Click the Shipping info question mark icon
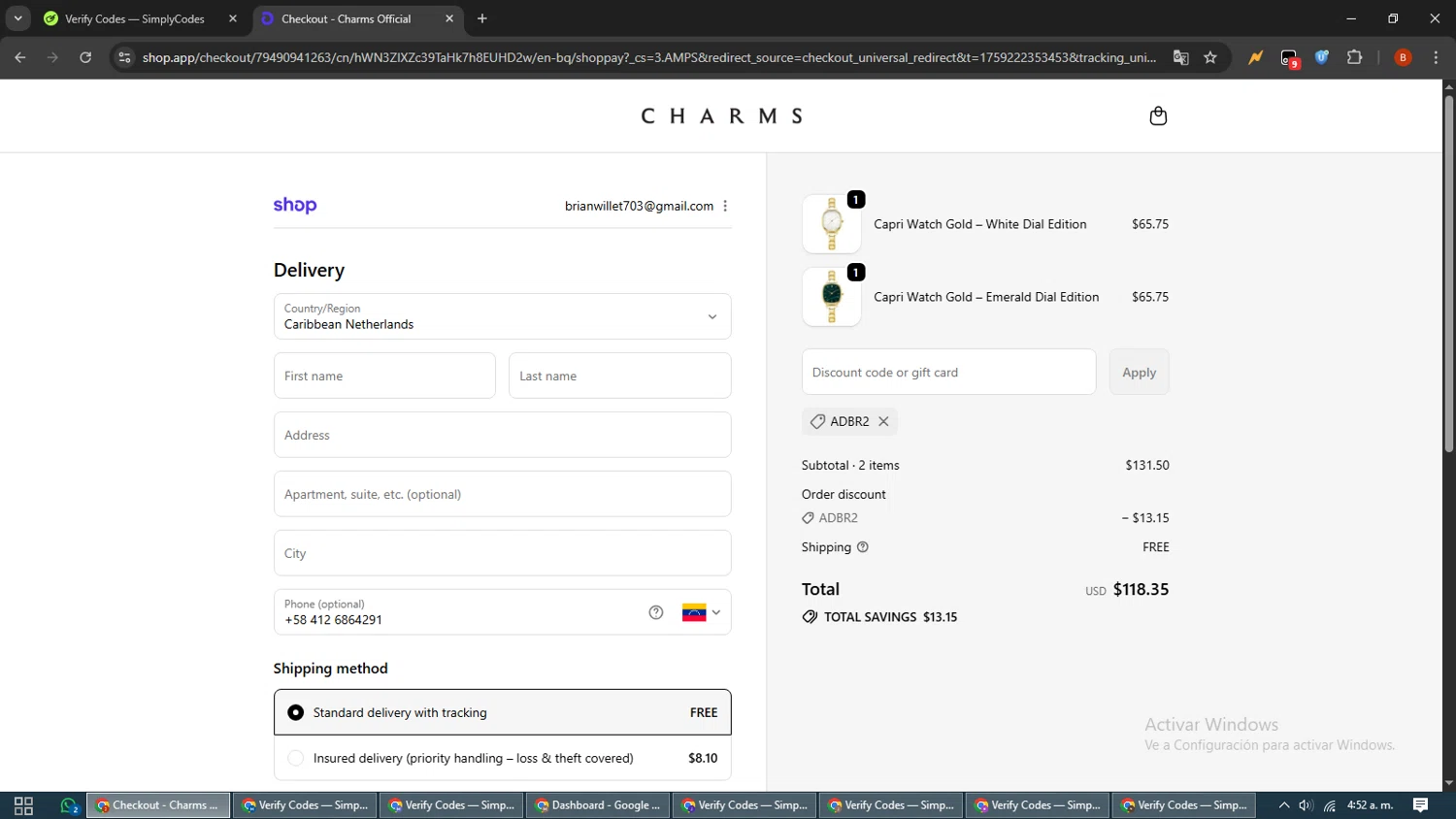1456x819 pixels. [863, 547]
